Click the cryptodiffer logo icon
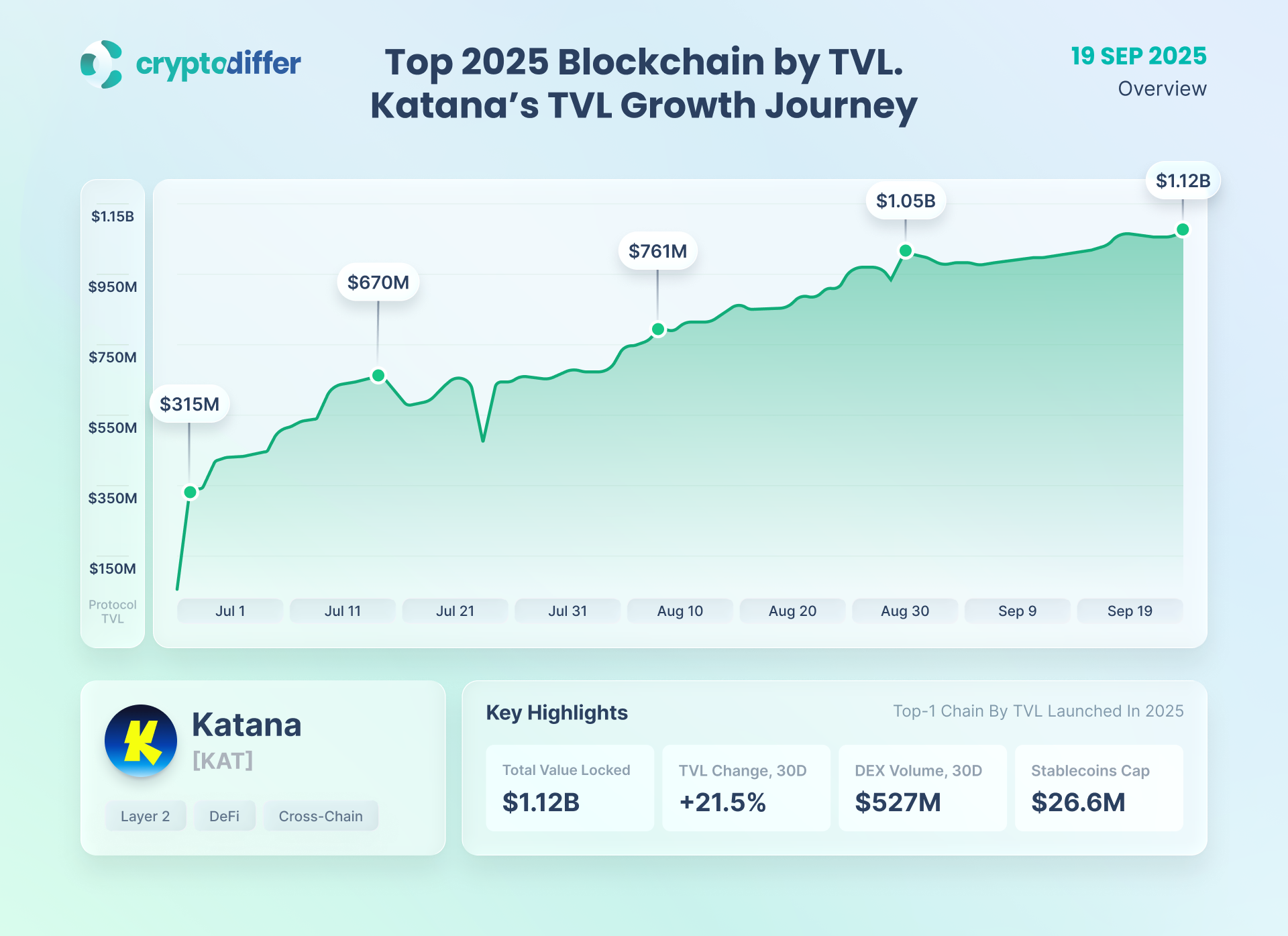Image resolution: width=1288 pixels, height=936 pixels. [x=101, y=64]
